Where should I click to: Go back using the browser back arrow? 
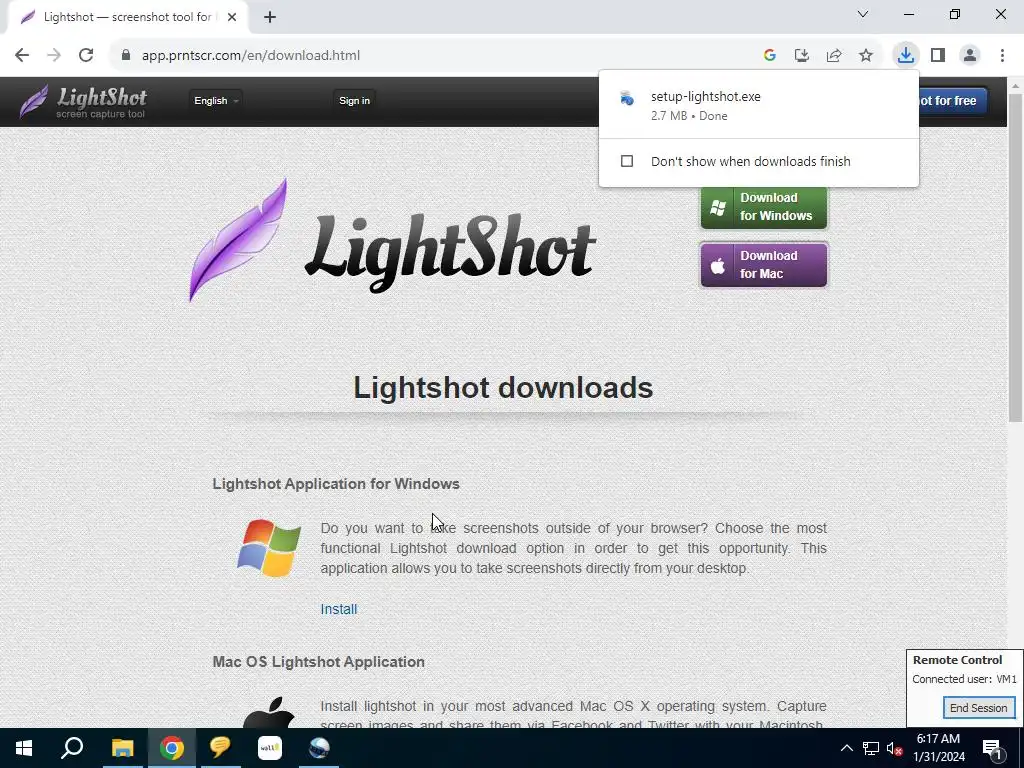[x=22, y=56]
